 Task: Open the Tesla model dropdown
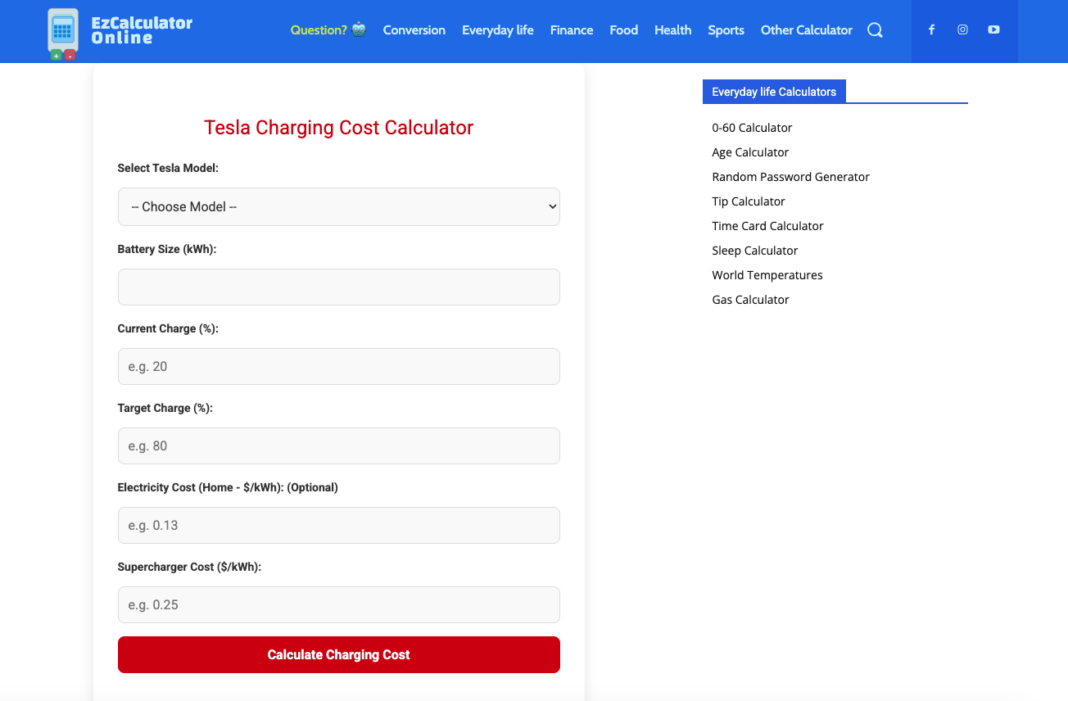[x=338, y=207]
